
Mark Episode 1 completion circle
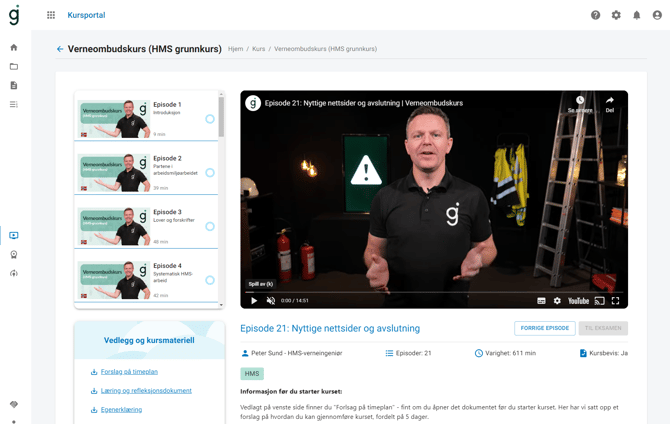pyautogui.click(x=210, y=119)
